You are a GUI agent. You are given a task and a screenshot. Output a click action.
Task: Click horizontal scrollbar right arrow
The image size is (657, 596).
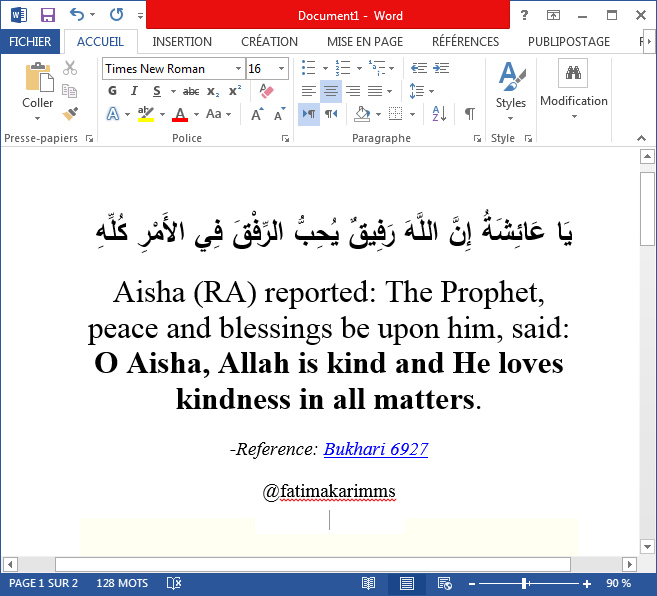[x=629, y=564]
